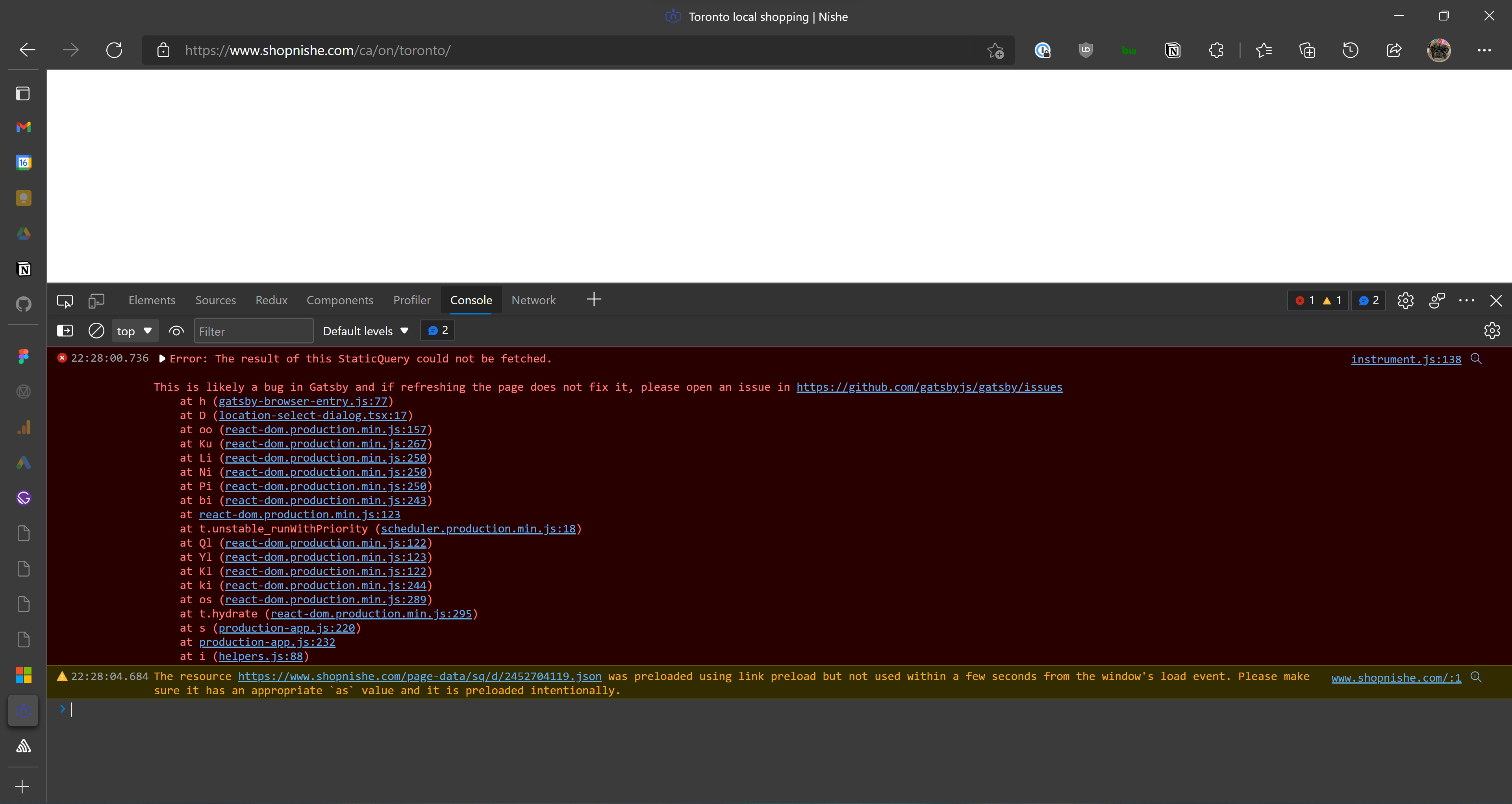The image size is (1512, 804).
Task: Switch to the Network tab
Action: coord(533,299)
